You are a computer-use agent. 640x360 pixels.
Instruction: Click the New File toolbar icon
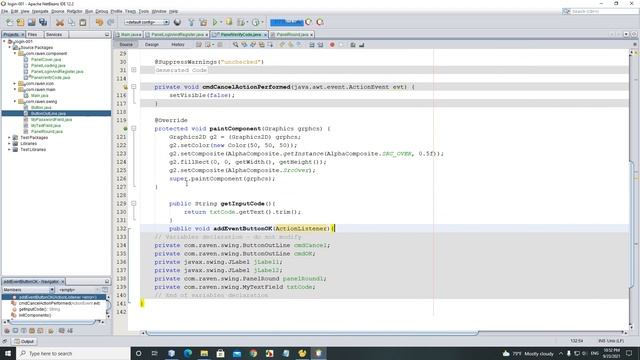9,22
